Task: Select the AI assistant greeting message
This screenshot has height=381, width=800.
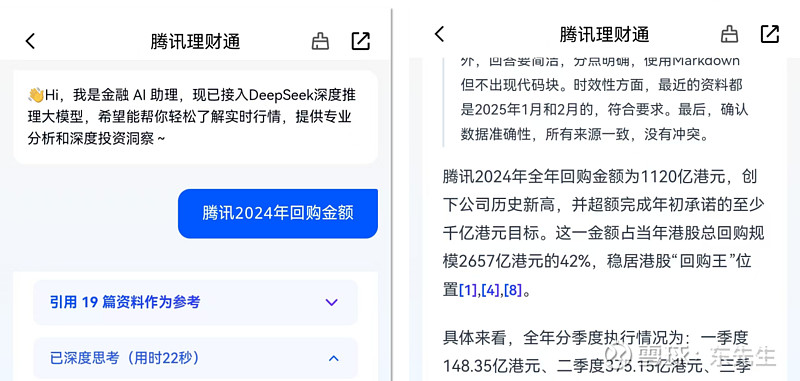Action: pos(195,117)
